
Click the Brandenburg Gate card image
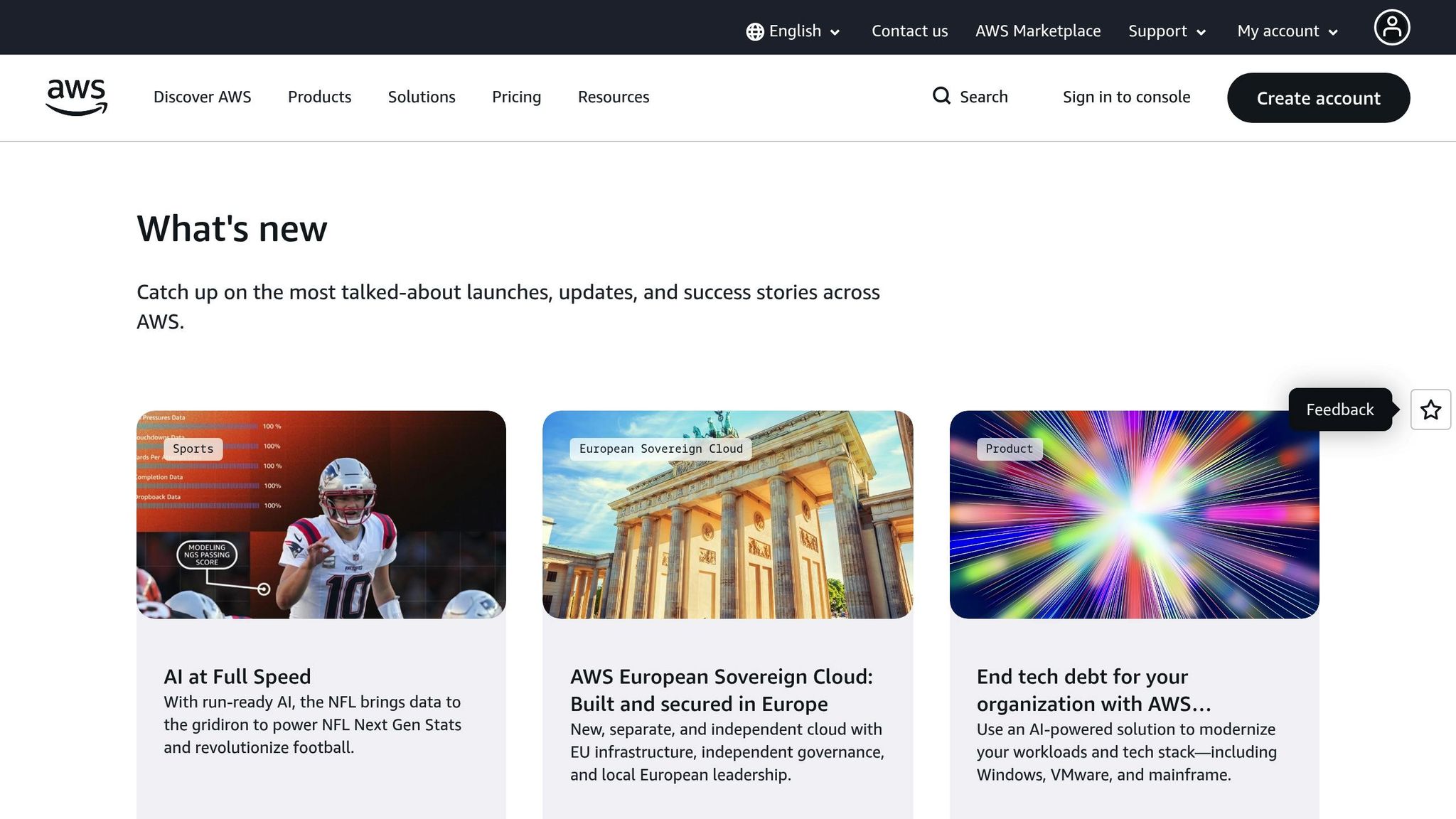click(727, 514)
